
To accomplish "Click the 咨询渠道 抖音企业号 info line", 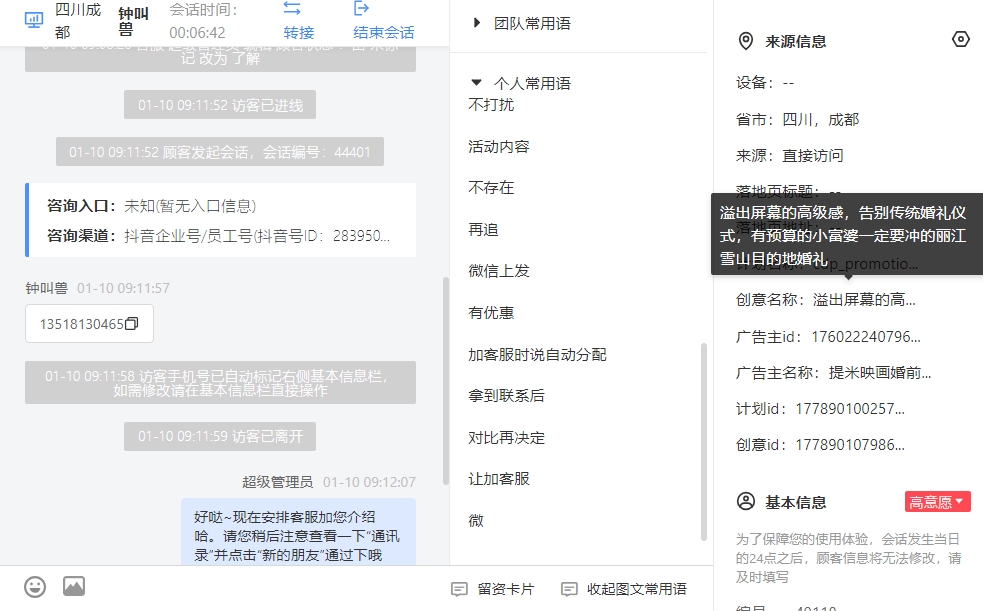I will [218, 236].
